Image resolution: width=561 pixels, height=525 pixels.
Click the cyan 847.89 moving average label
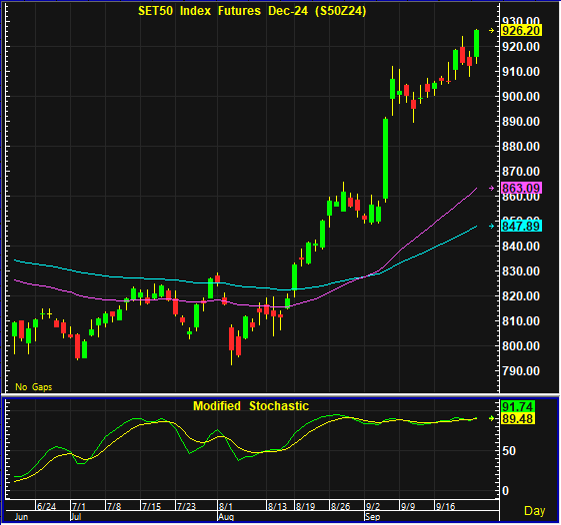[521, 226]
